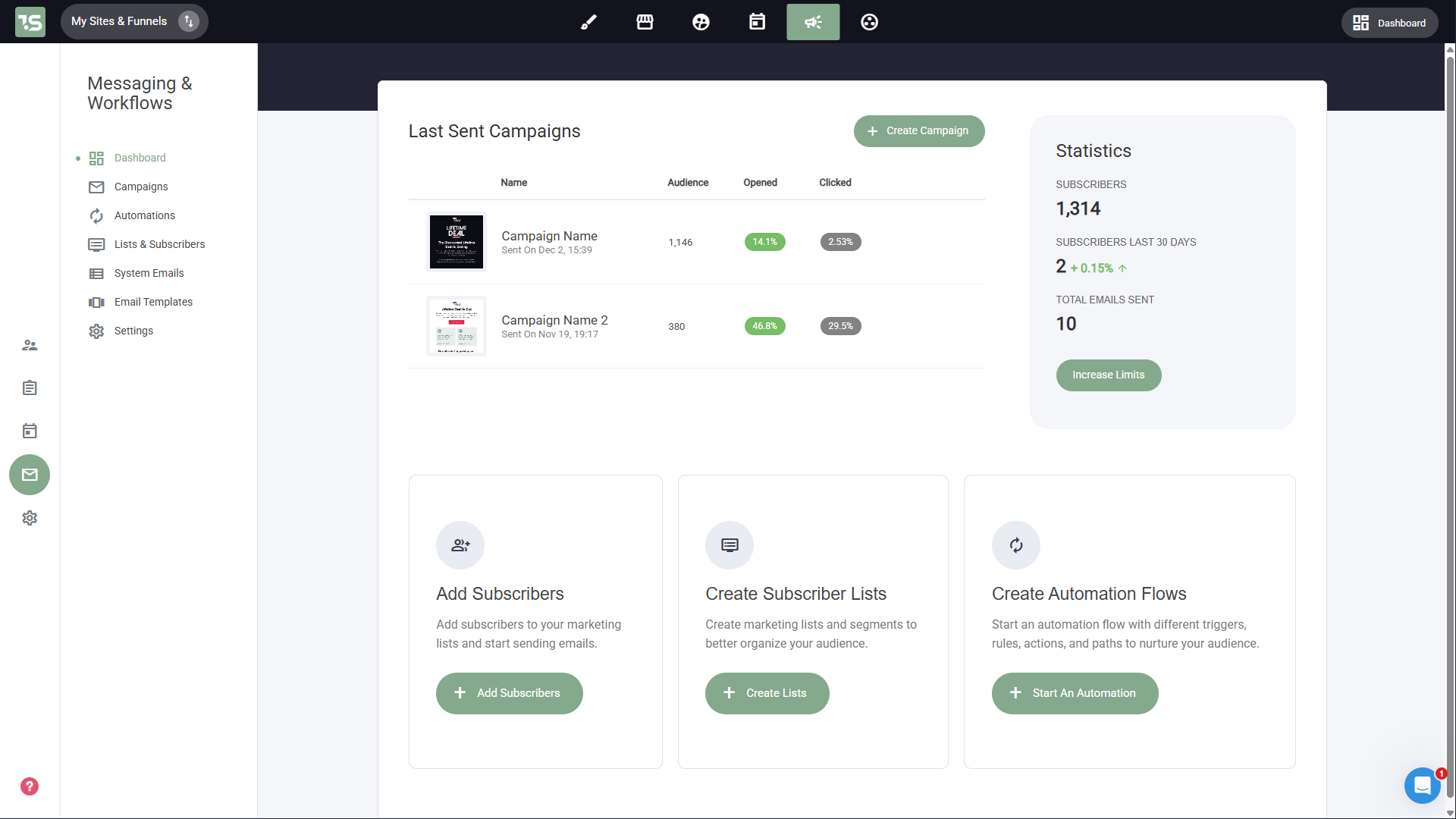The height and width of the screenshot is (819, 1456).
Task: Click the gear icon in left rail
Action: tap(30, 518)
